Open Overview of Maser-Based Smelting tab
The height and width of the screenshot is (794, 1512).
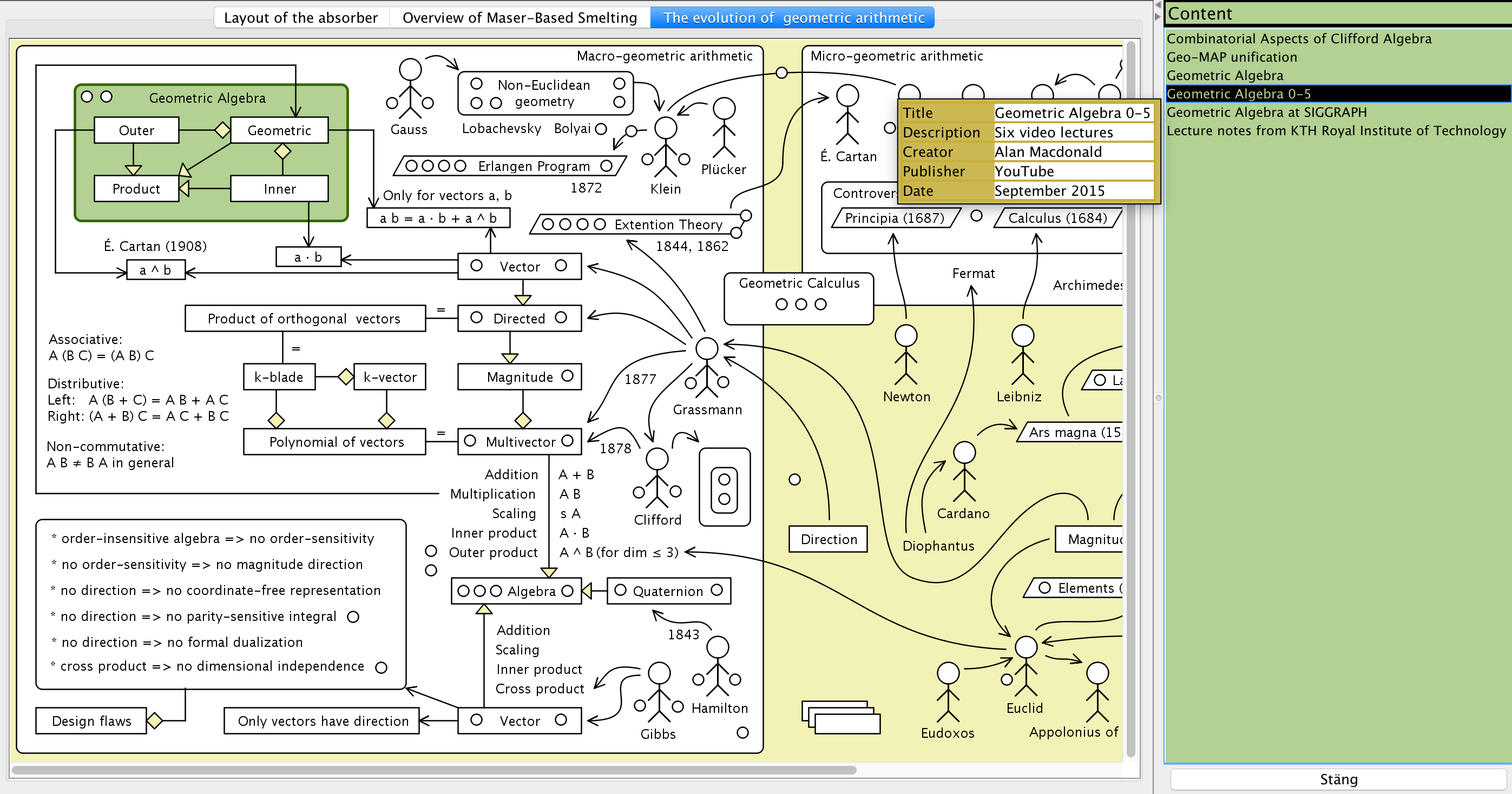520,18
